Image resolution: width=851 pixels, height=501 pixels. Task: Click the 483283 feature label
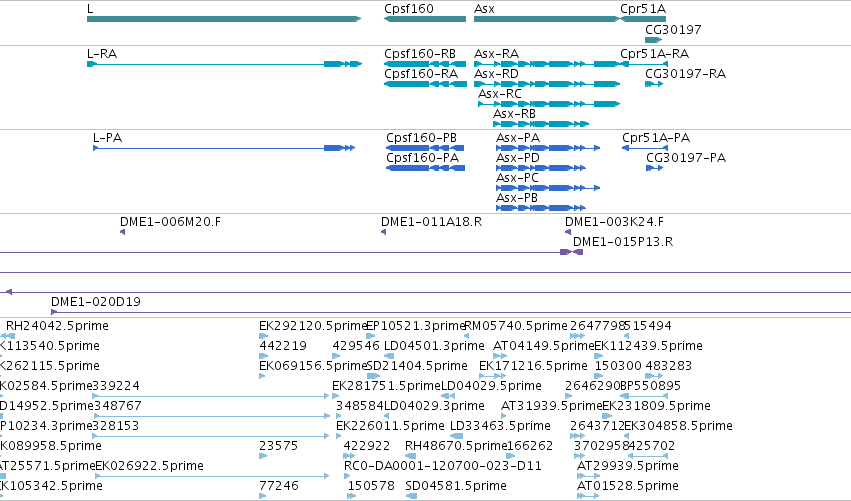pyautogui.click(x=669, y=366)
